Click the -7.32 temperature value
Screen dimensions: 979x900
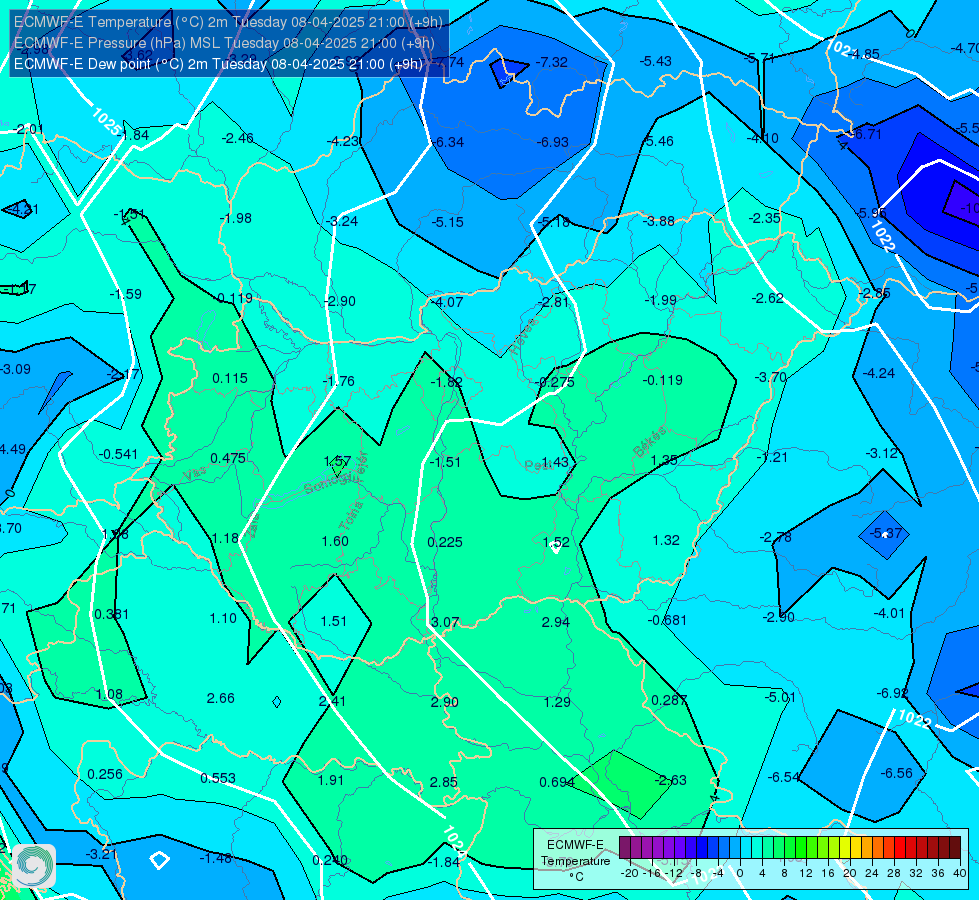click(x=552, y=62)
